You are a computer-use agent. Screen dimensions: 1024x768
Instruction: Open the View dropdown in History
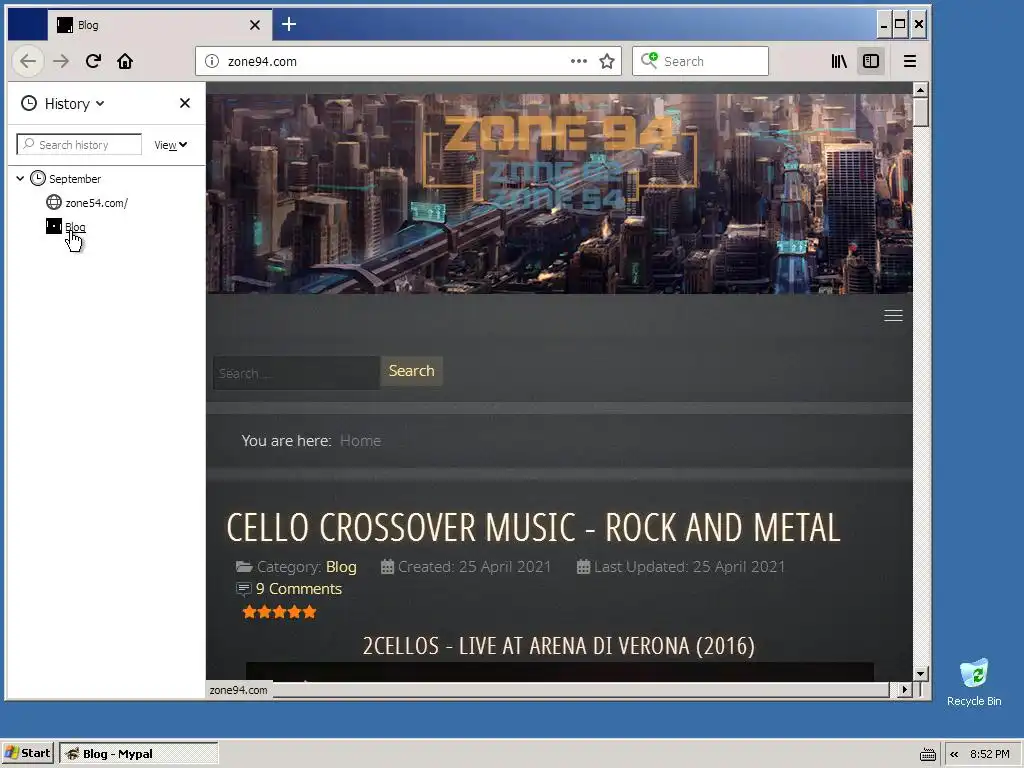tap(170, 145)
